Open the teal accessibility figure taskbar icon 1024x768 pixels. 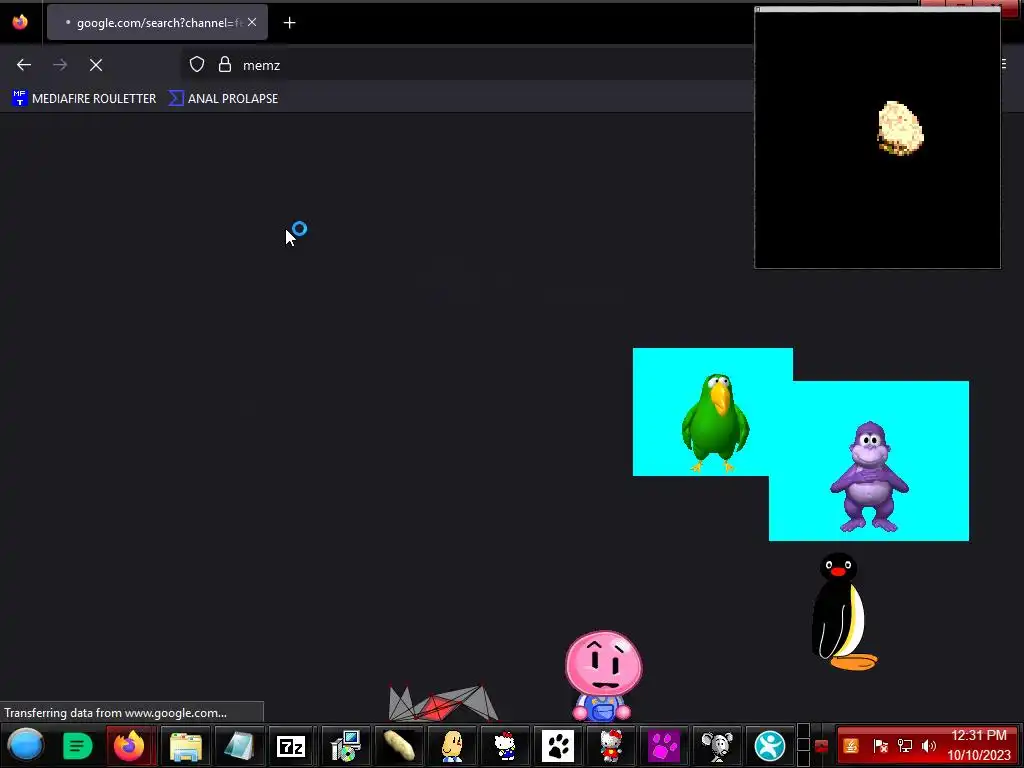pos(770,745)
